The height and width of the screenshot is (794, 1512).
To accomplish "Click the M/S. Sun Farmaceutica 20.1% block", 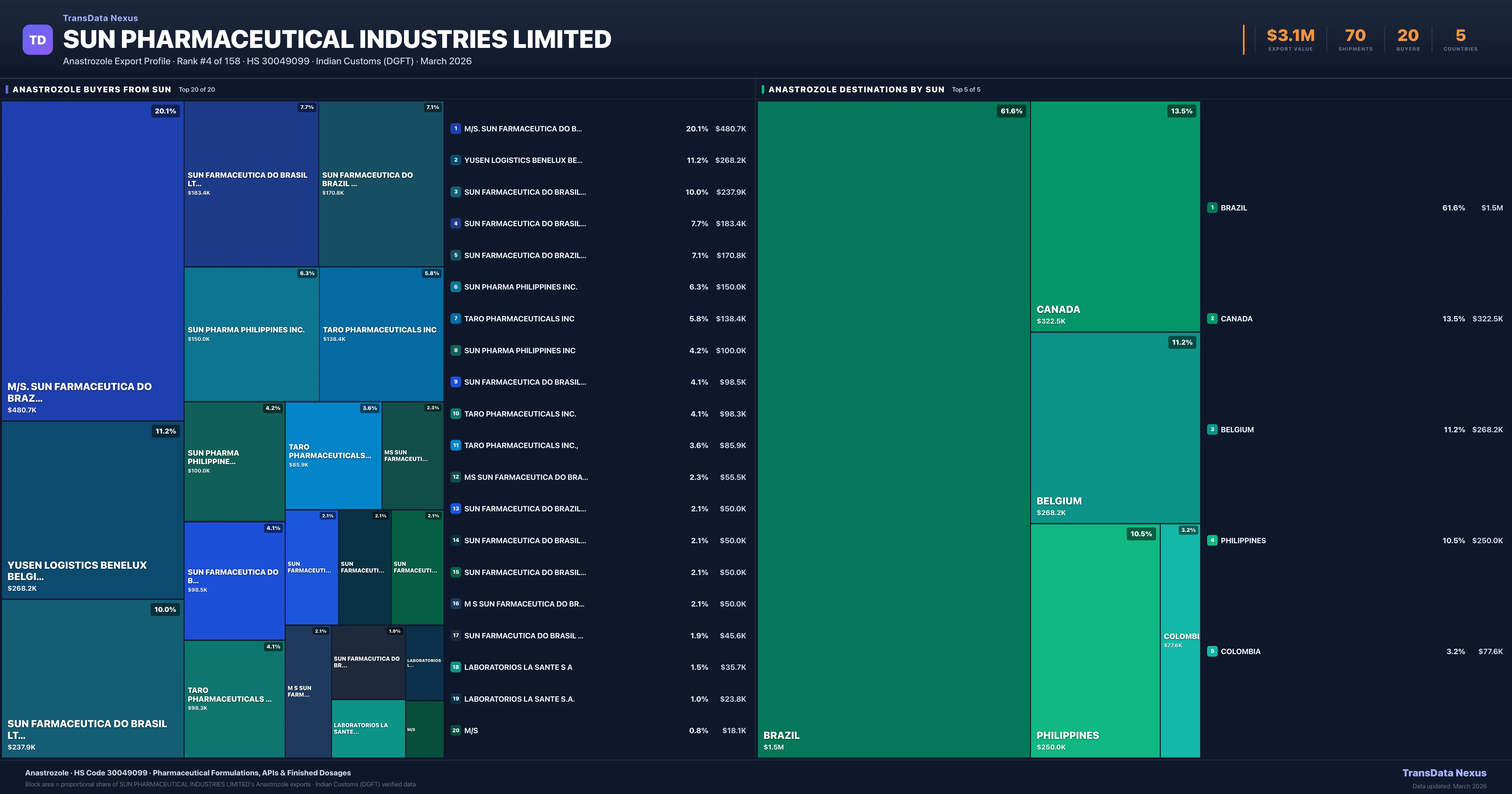I will [x=92, y=260].
